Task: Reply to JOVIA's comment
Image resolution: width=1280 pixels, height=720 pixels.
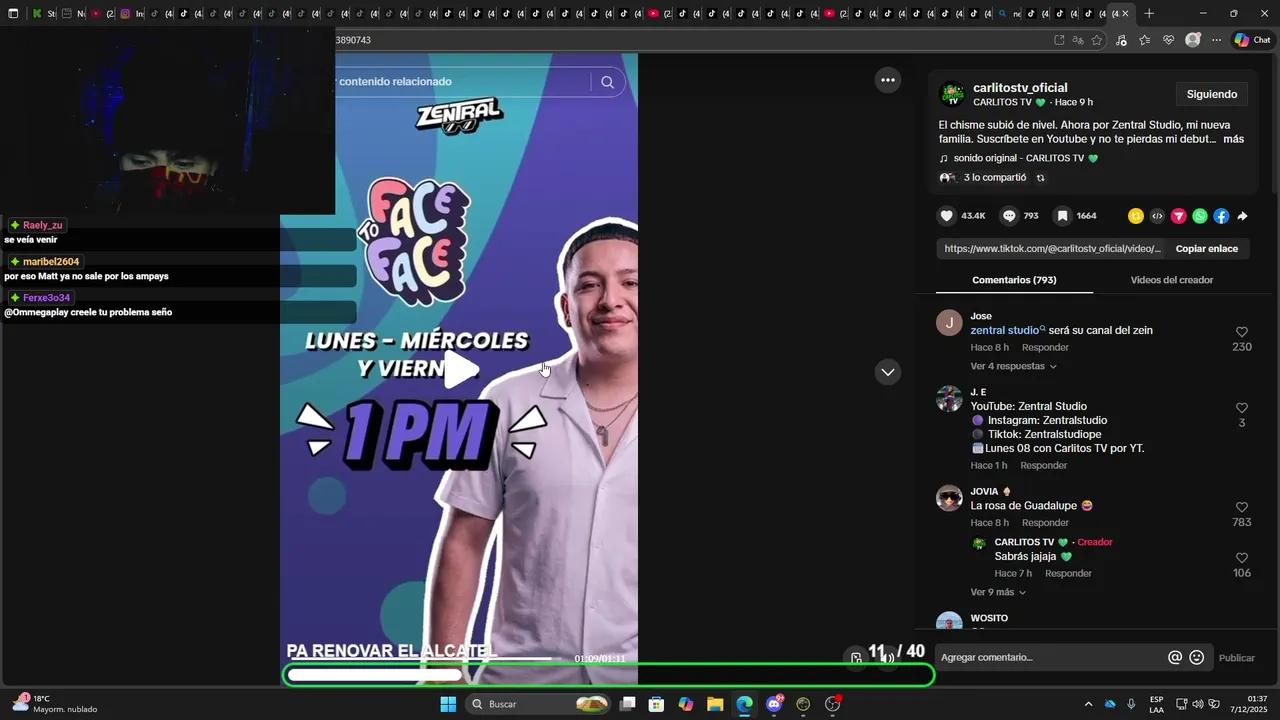Action: click(1045, 523)
